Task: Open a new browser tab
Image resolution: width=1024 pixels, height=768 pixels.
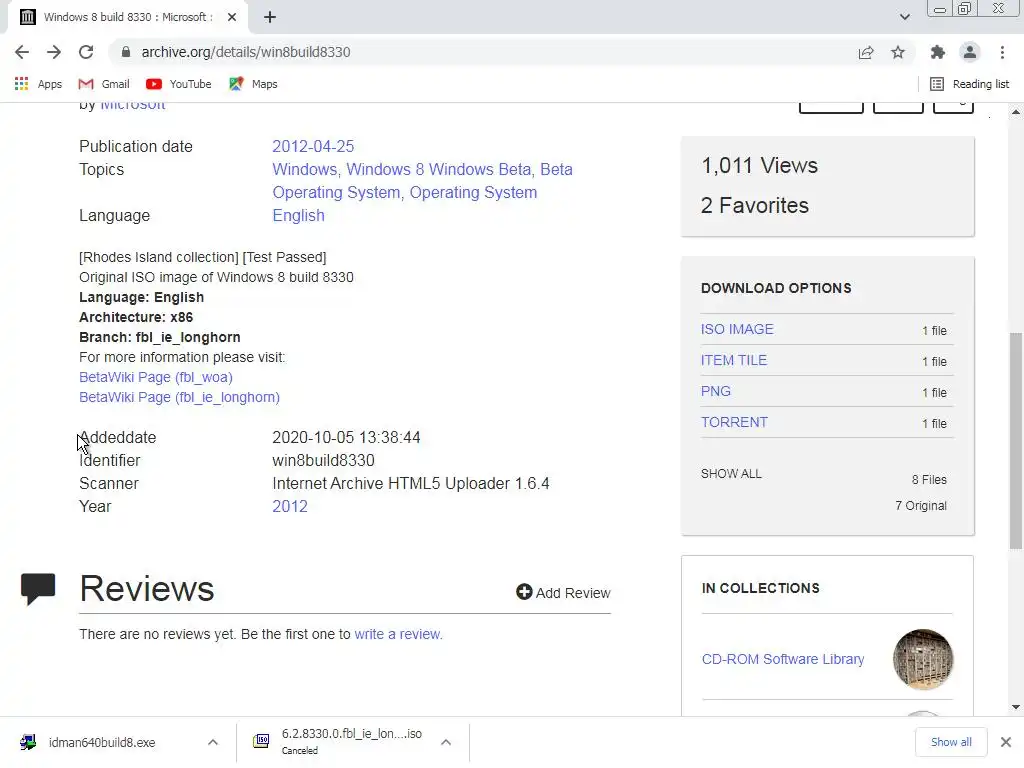Action: [x=270, y=17]
